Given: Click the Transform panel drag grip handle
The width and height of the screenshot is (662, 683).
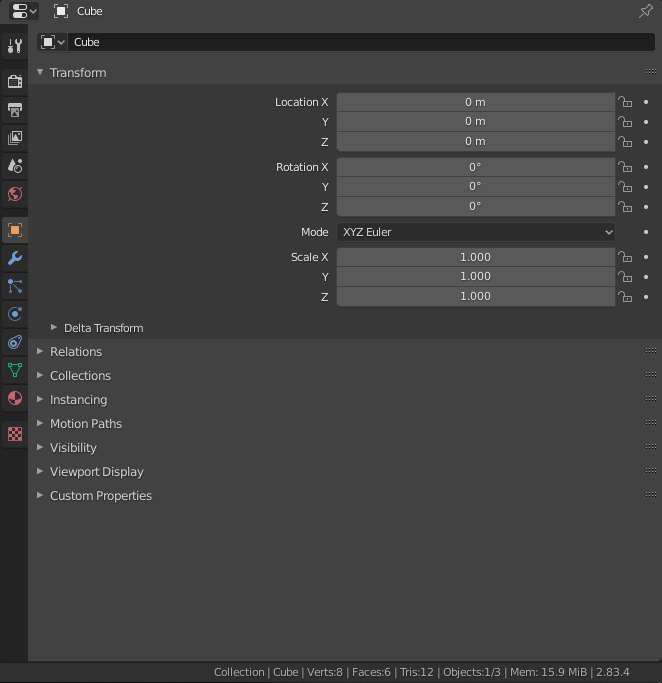Looking at the screenshot, I should (651, 71).
